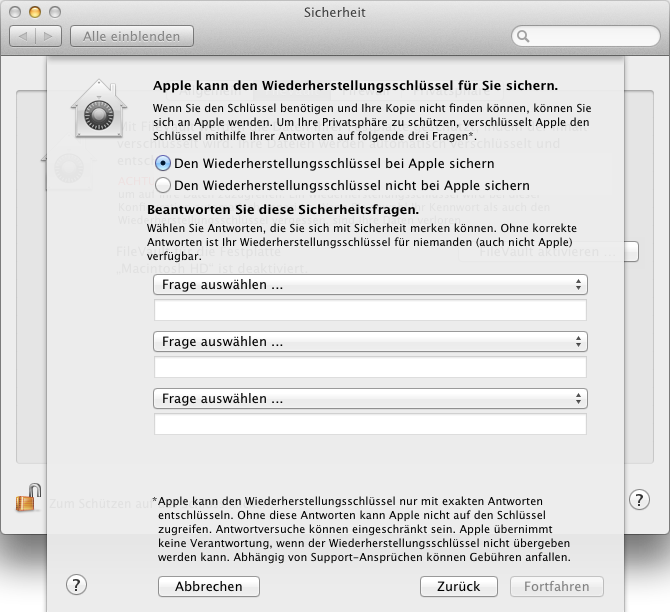Go back with the toolbar left arrow
This screenshot has height=612, width=670.
pyautogui.click(x=23, y=36)
